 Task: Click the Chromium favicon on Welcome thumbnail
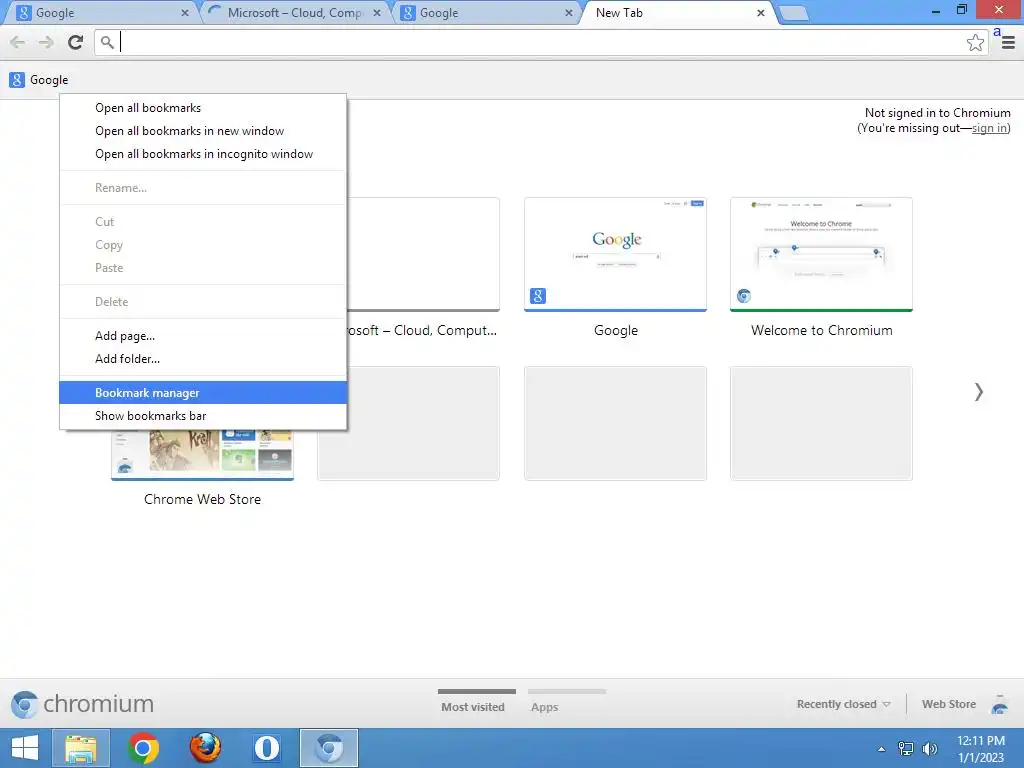pyautogui.click(x=744, y=296)
